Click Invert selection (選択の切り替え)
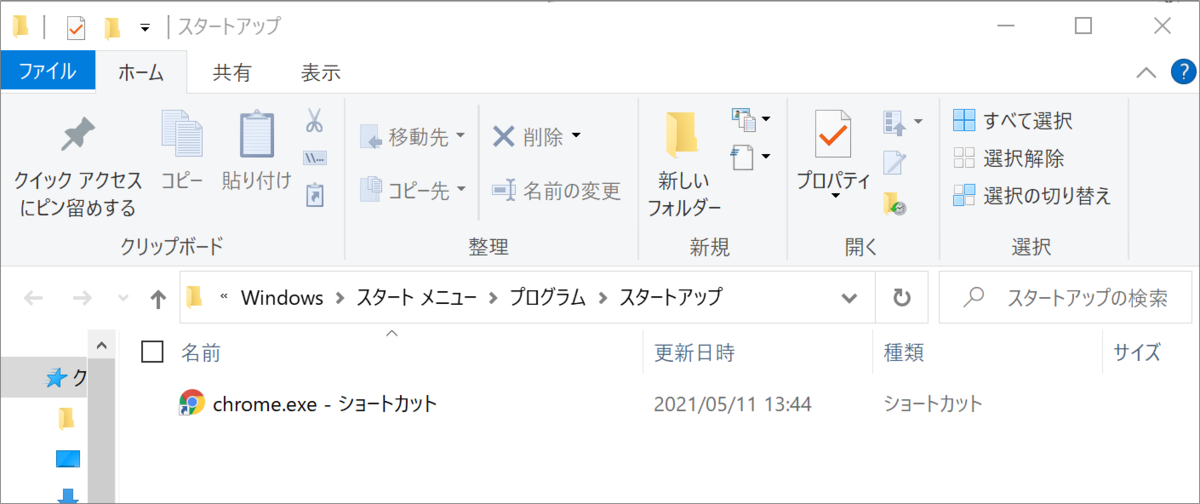 [1032, 195]
